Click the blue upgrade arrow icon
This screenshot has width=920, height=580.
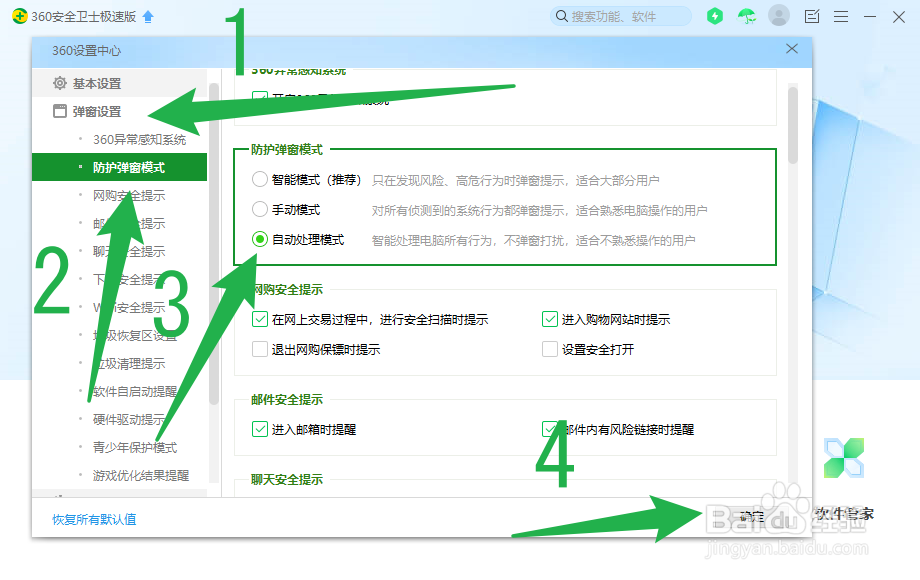point(148,16)
